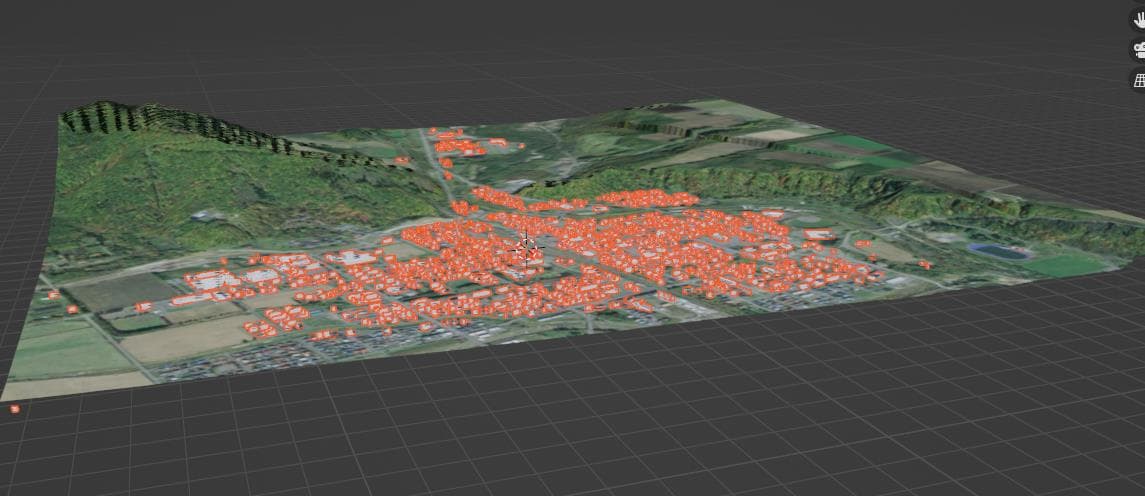Select the blue pond on the terrain
Image resolution: width=1145 pixels, height=496 pixels.
[x=1000, y=252]
